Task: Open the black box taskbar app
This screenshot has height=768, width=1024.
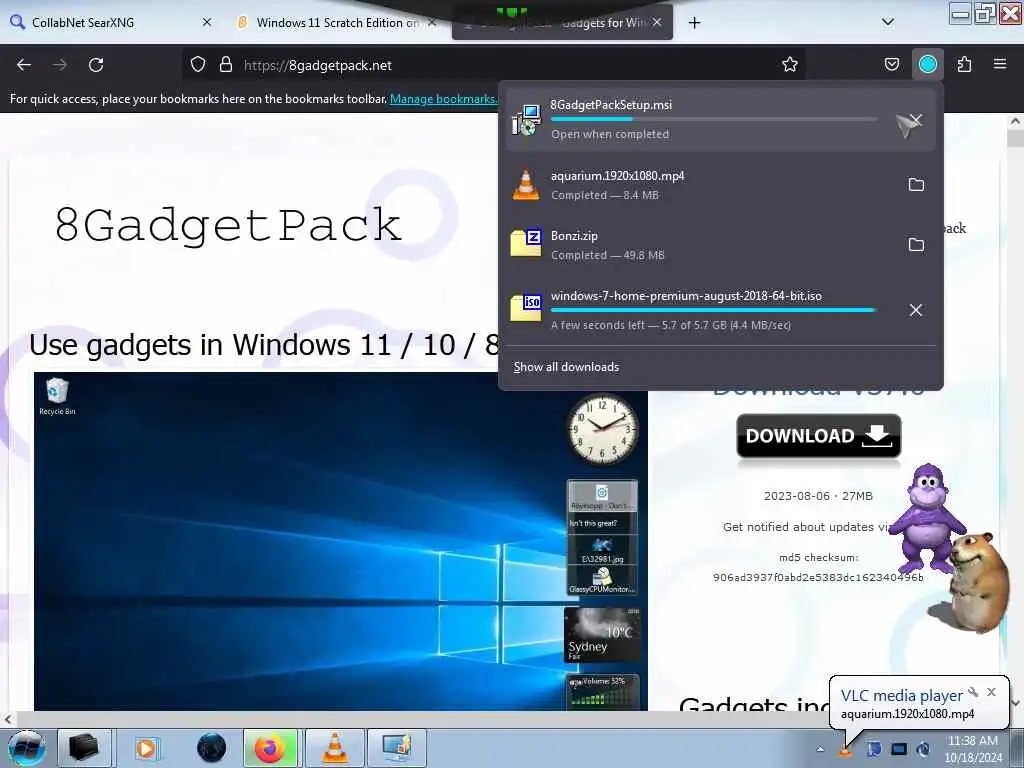Action: (x=84, y=748)
